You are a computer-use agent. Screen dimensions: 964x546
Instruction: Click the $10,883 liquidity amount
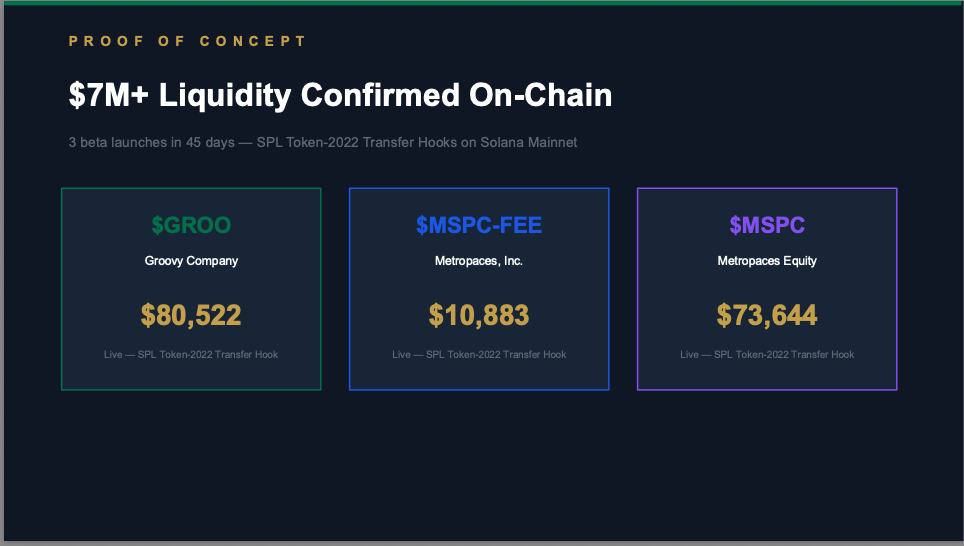[x=479, y=316]
